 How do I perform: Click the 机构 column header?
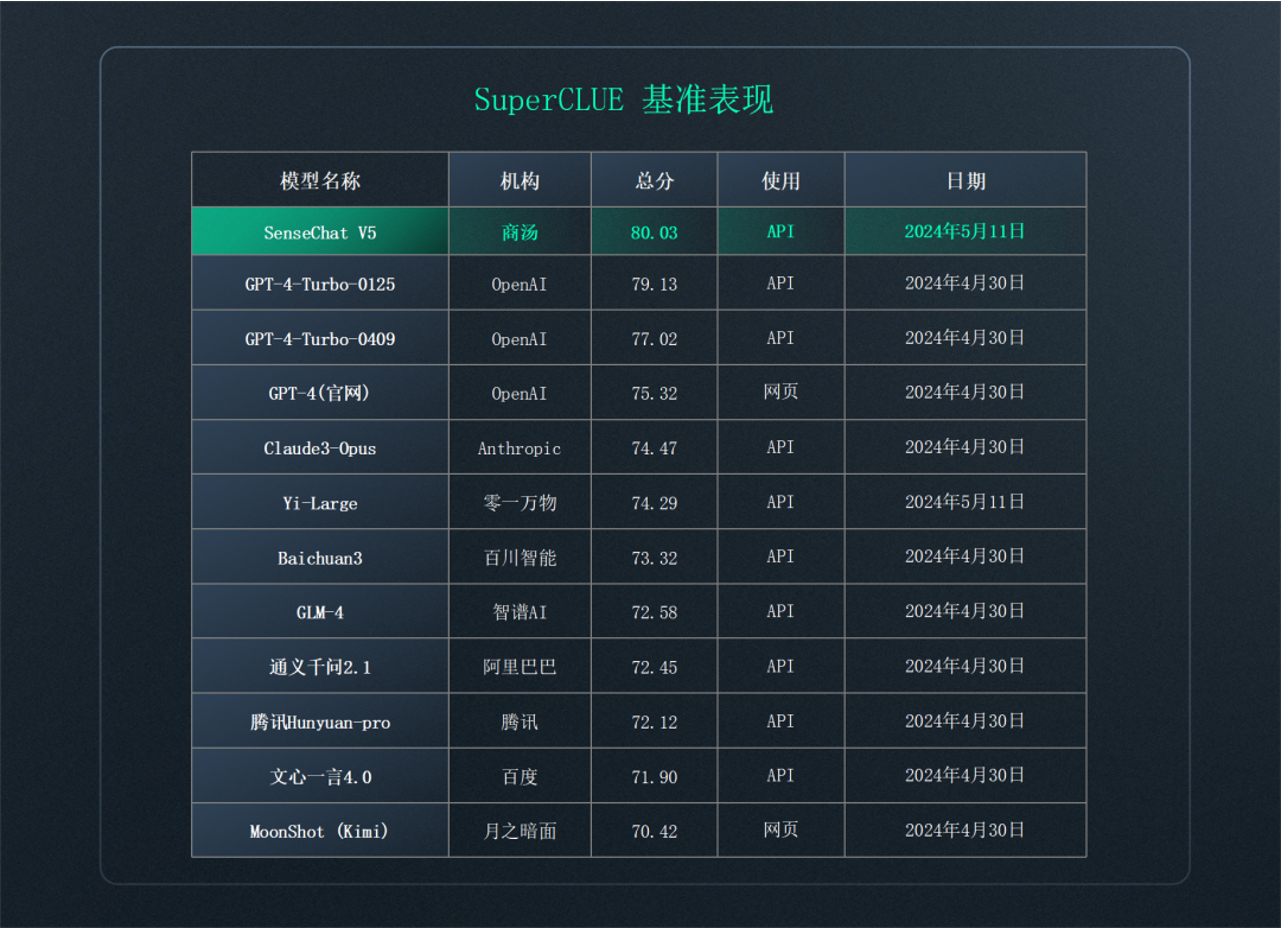[519, 181]
